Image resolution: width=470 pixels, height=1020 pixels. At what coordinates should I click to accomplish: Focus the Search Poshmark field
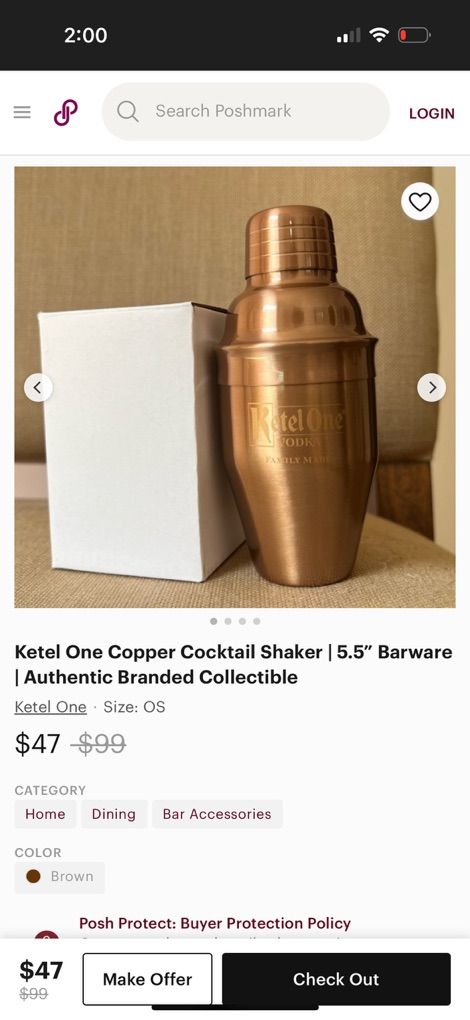click(x=246, y=112)
